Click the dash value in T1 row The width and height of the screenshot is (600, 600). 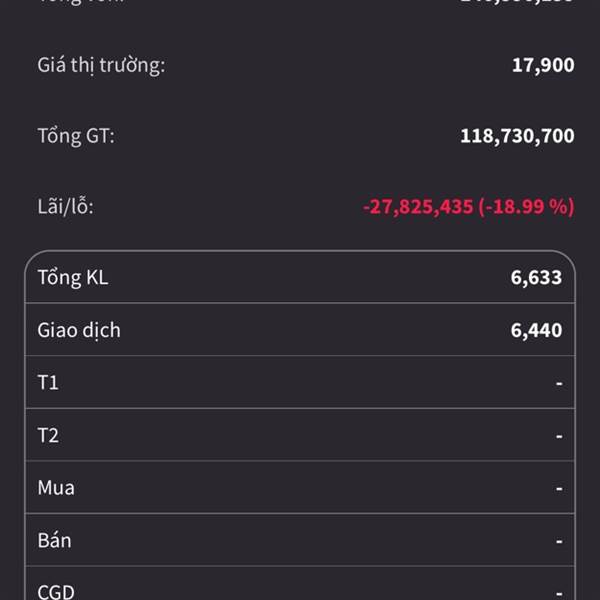[559, 383]
